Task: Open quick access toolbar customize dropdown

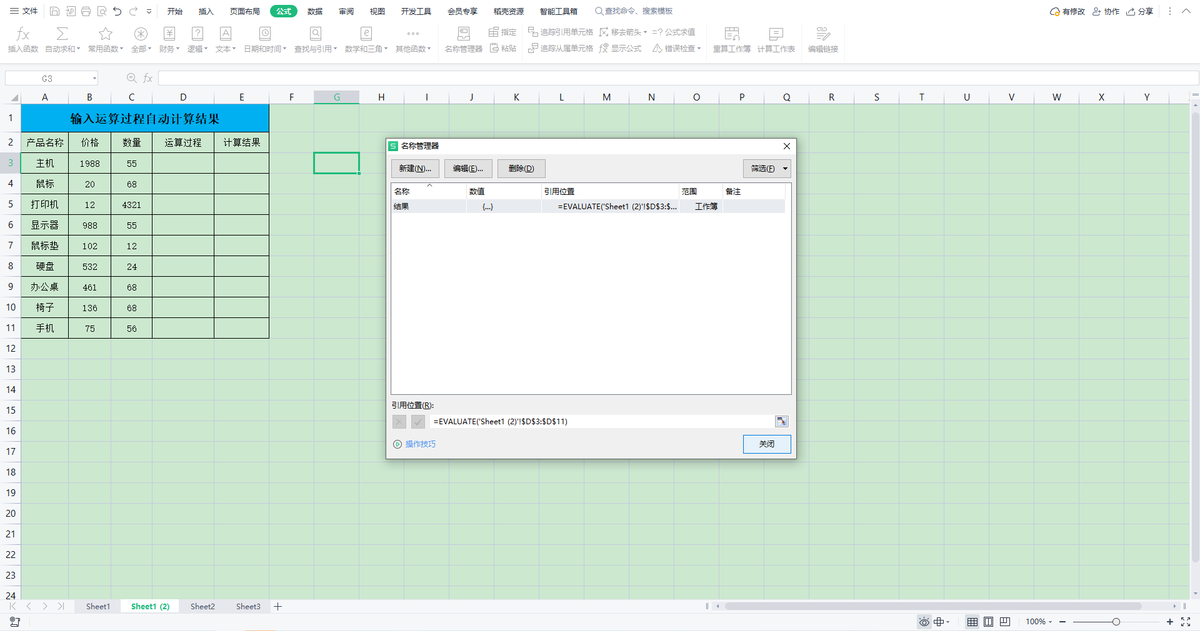Action: click(151, 11)
